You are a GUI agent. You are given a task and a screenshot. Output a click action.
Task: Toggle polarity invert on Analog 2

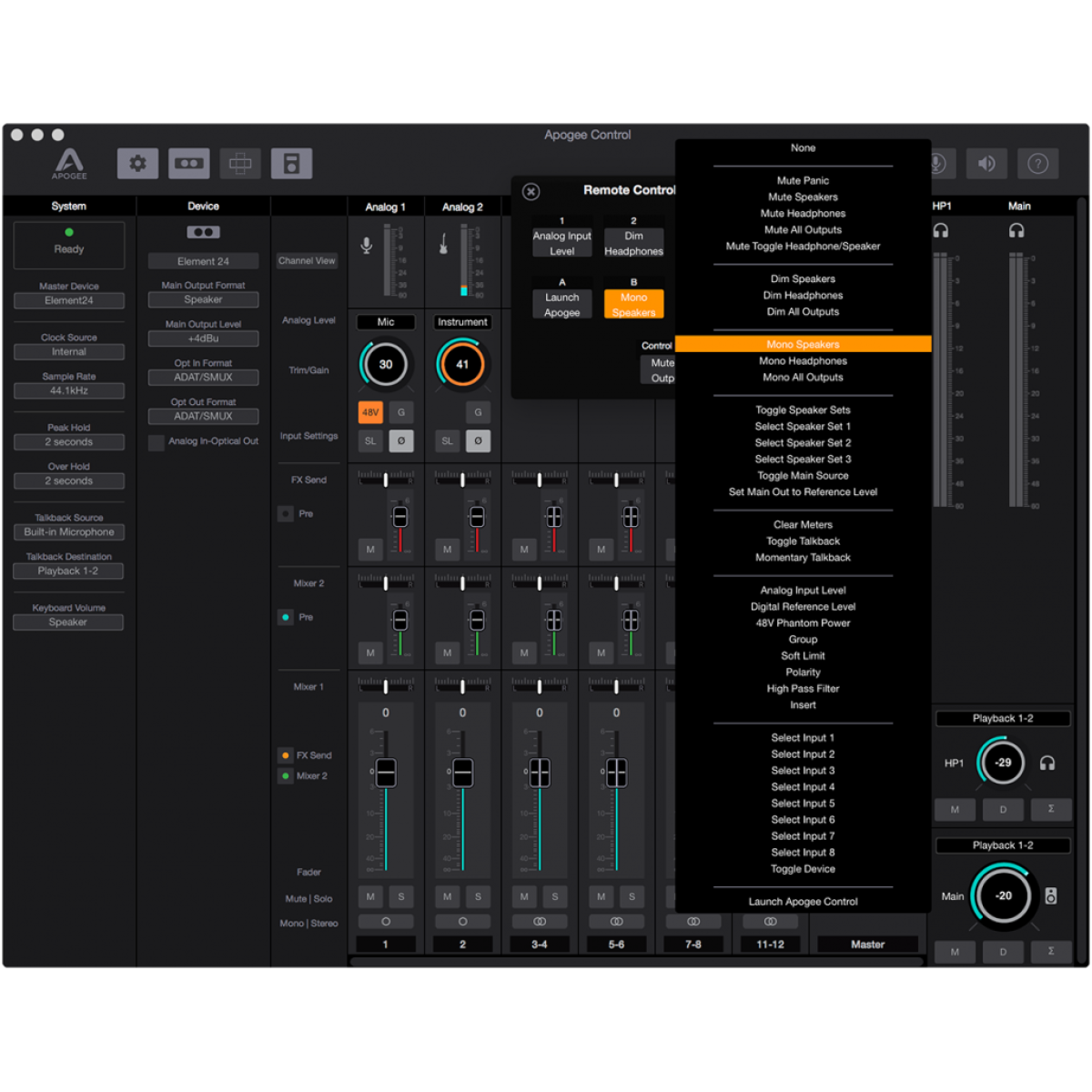[x=478, y=440]
